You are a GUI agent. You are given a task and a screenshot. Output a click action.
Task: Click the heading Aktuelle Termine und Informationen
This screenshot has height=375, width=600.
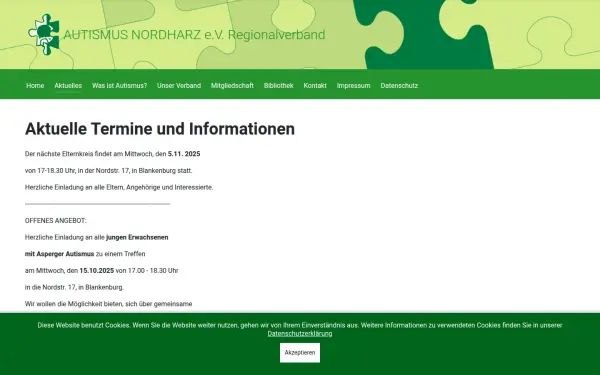[160, 129]
